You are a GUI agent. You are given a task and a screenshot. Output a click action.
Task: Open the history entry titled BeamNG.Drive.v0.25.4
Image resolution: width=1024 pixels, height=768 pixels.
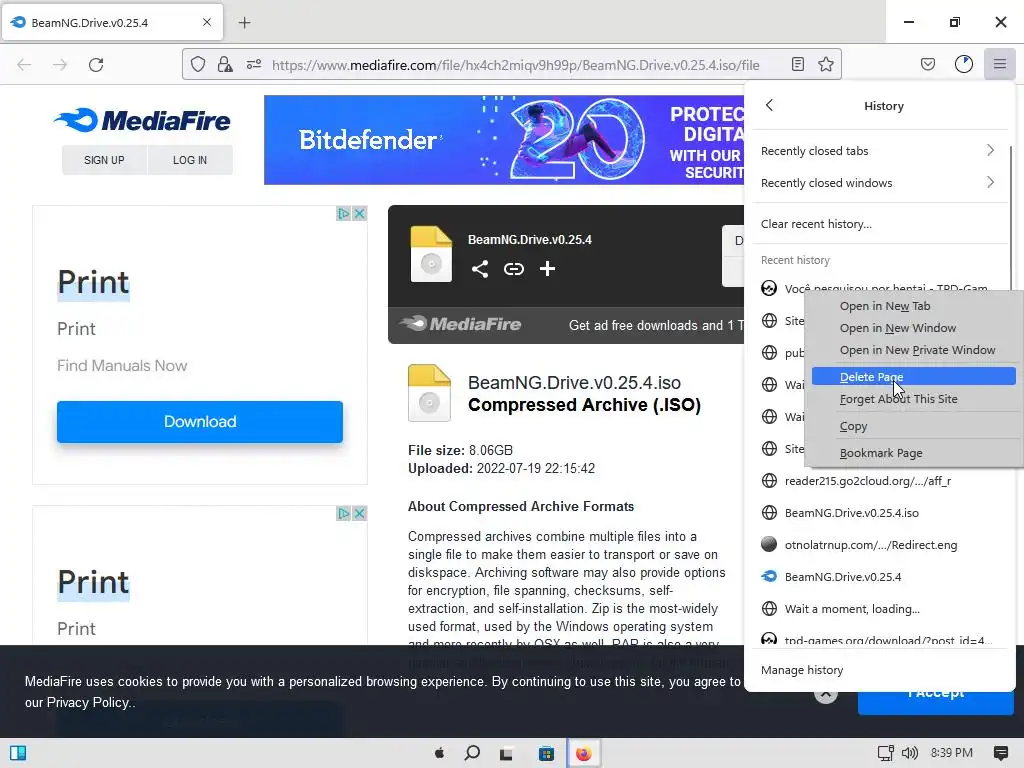pyautogui.click(x=878, y=577)
